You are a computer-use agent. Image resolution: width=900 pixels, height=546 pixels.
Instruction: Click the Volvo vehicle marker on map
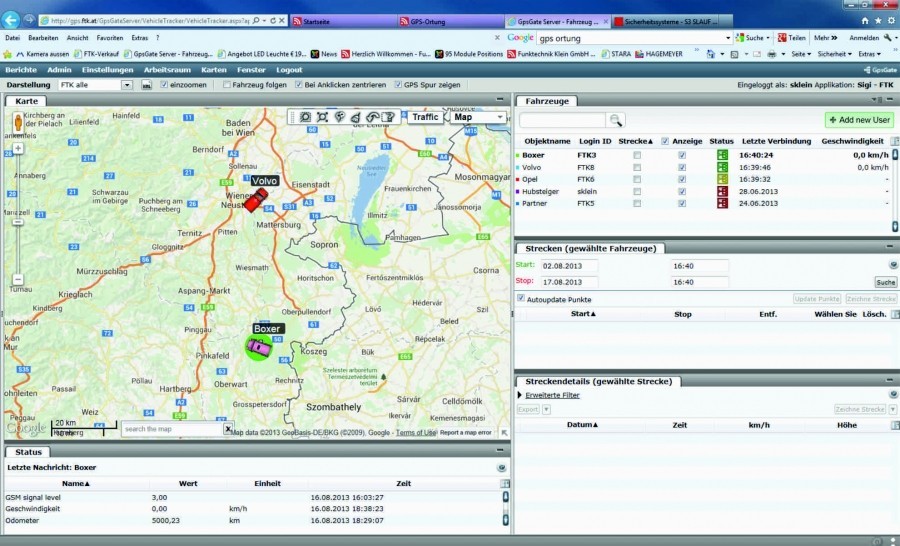(x=255, y=198)
